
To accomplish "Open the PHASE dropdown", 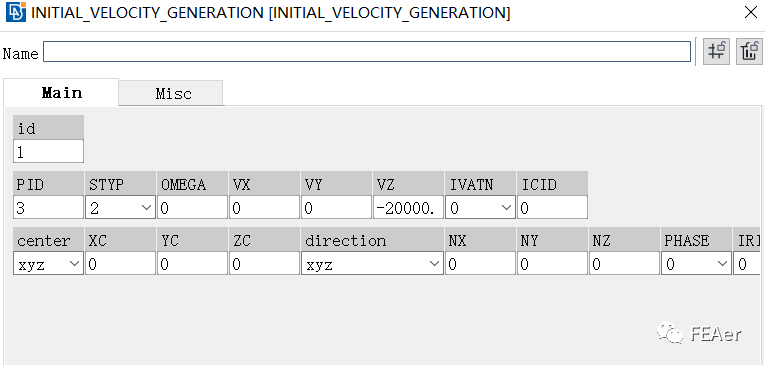I will tap(696, 264).
